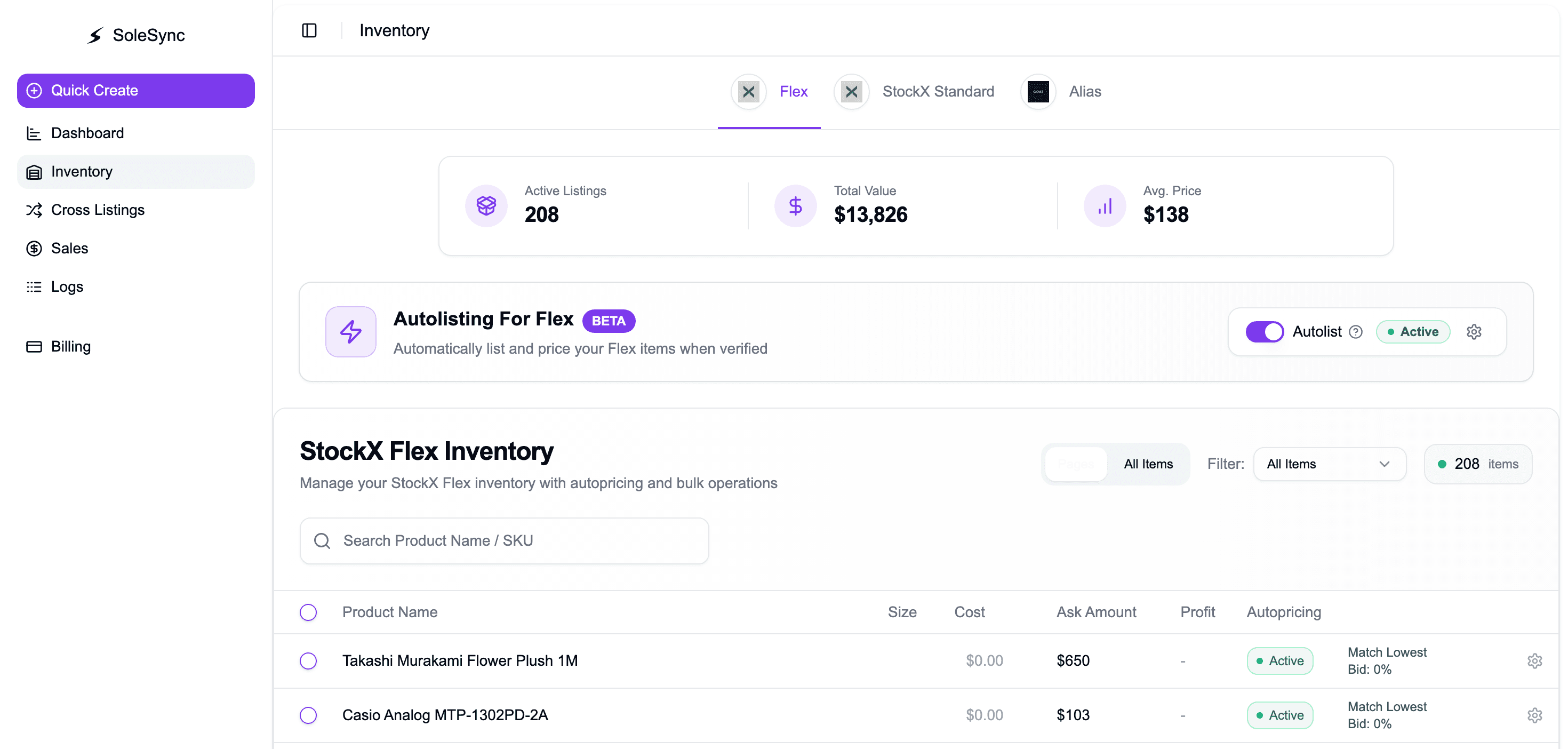Click Active badge in Casio Analog row

point(1279,715)
